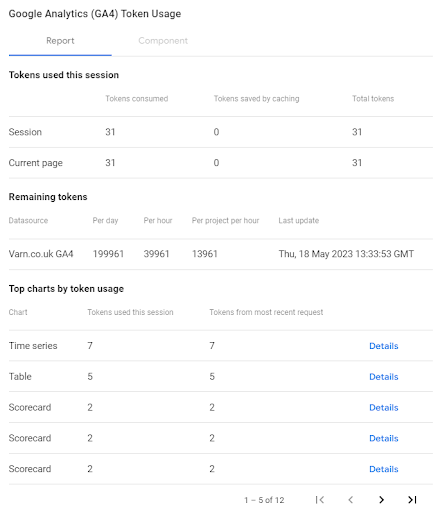Click the Tokens from most recent request header
438x512 pixels.
266,312
